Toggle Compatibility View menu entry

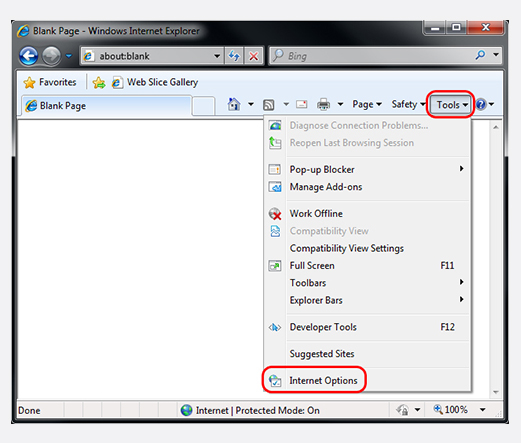pos(367,231)
